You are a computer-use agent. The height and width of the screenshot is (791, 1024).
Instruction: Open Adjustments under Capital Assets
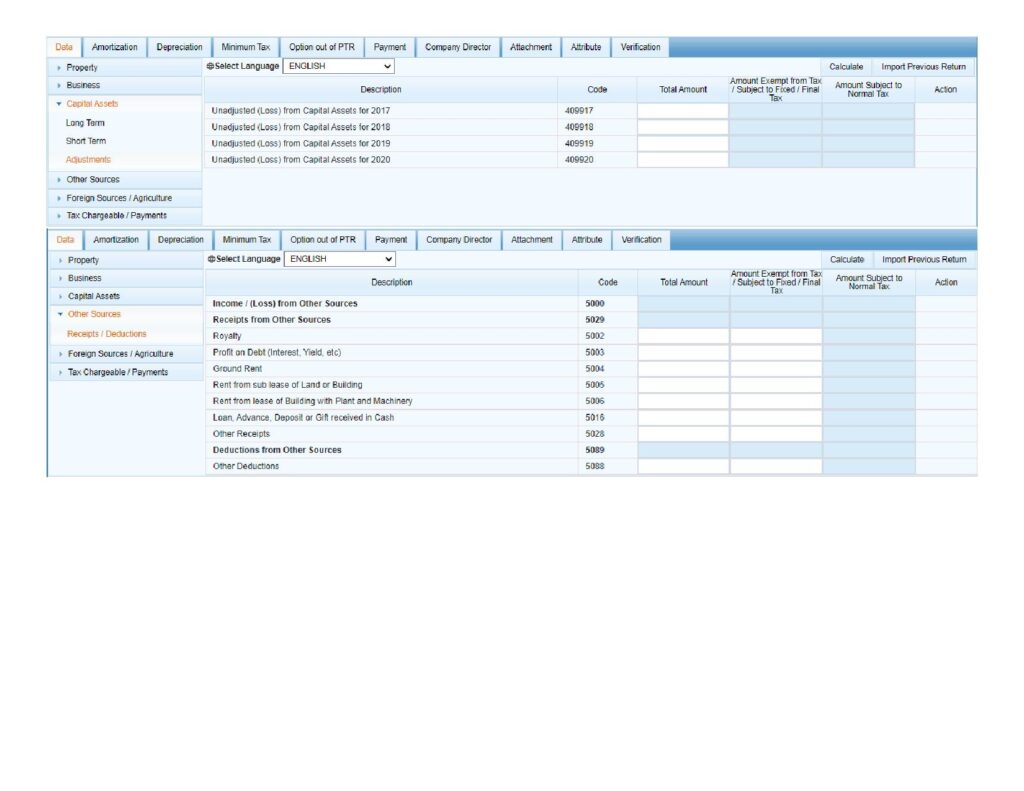pos(88,160)
